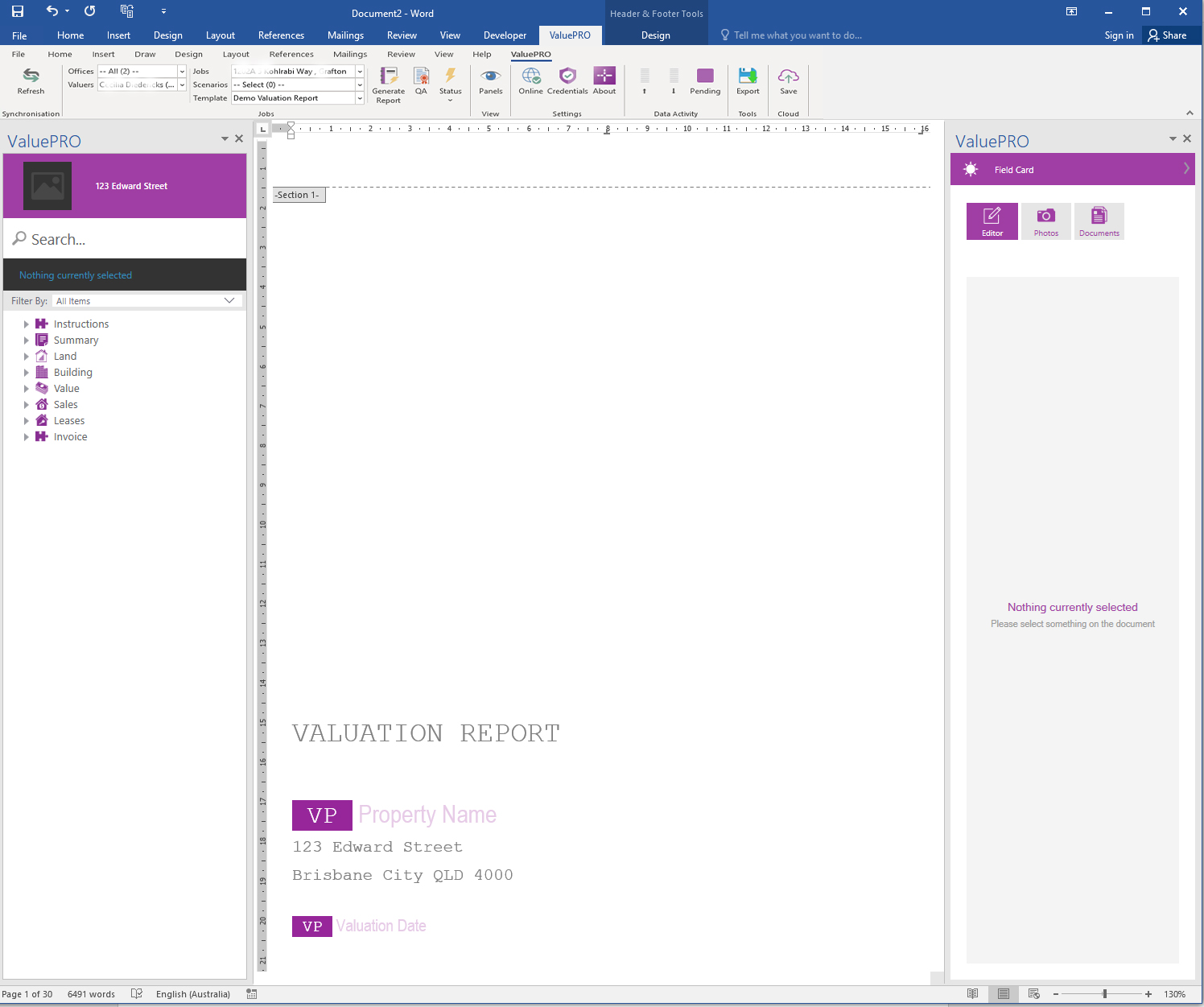Expand the Value tree node
The width and height of the screenshot is (1204, 1007).
[x=26, y=389]
